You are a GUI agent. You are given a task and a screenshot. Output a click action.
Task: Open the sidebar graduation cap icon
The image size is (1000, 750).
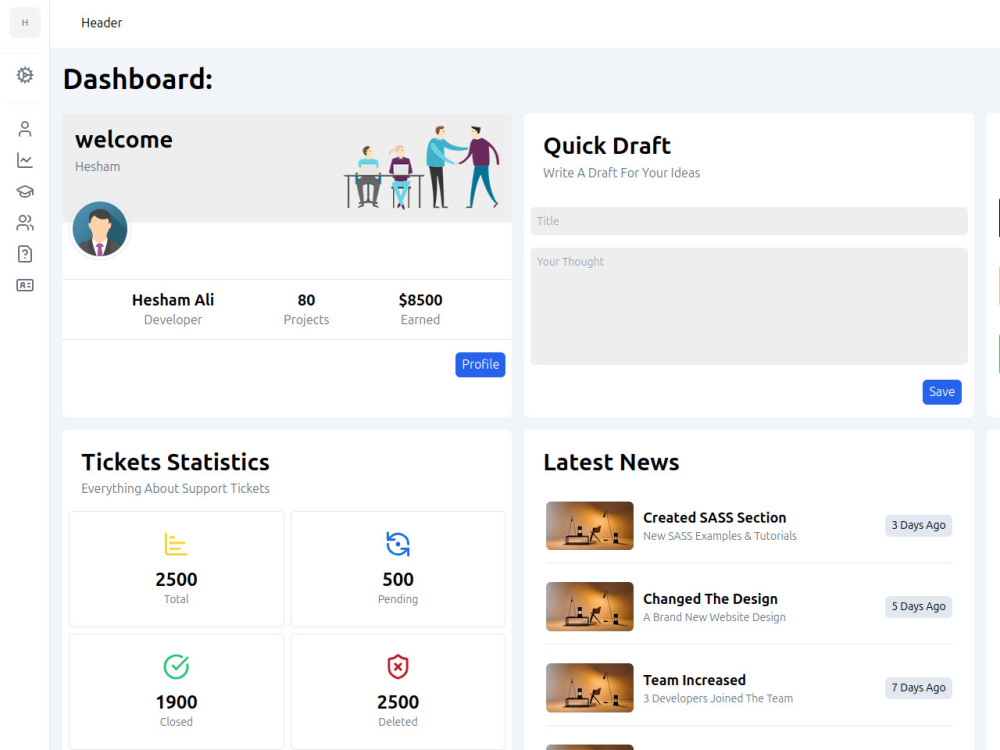[25, 191]
